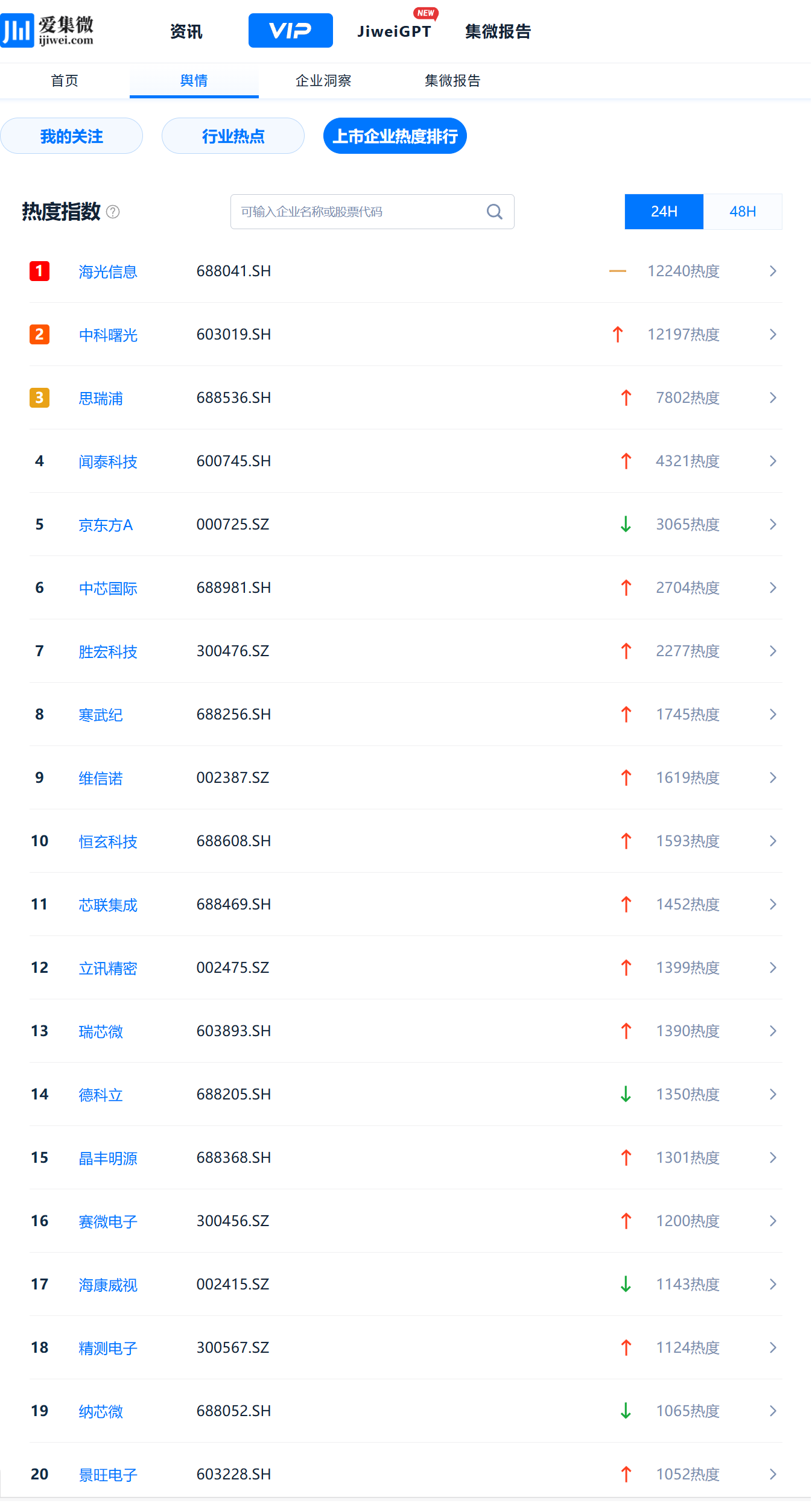Open the 寒武纪 company link

pos(101,715)
